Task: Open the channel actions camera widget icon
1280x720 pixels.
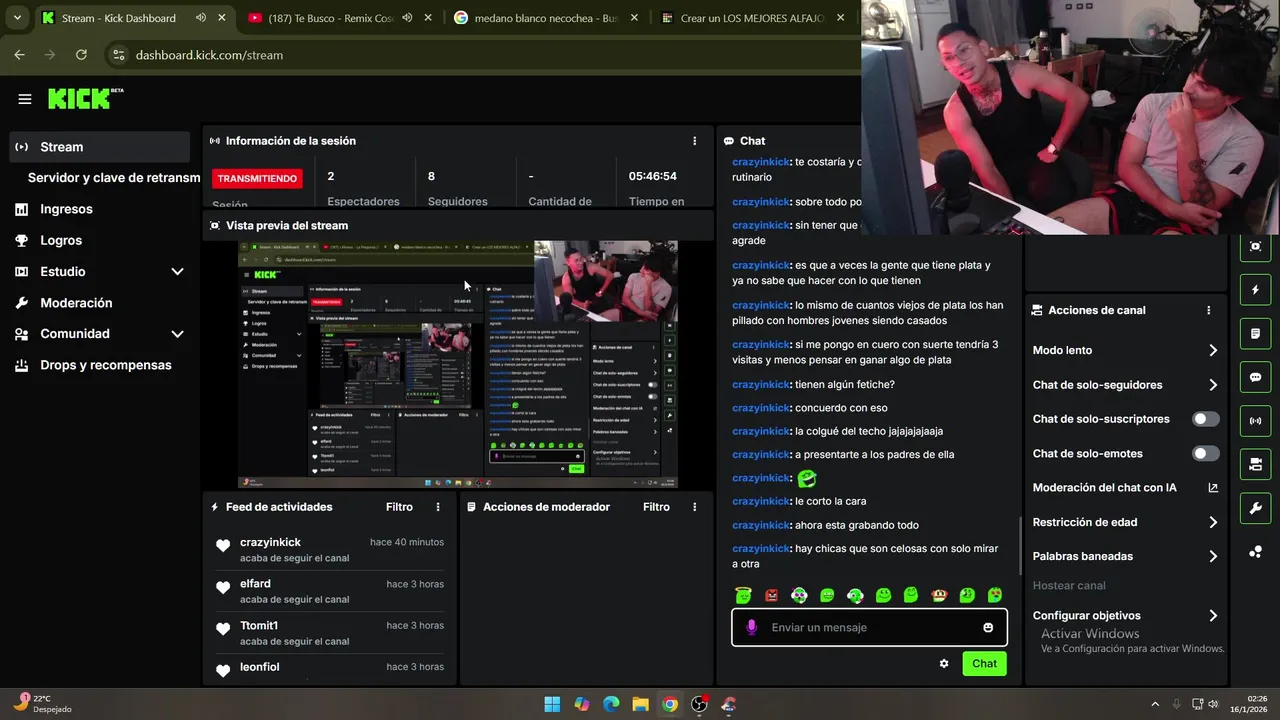Action: [x=1256, y=464]
